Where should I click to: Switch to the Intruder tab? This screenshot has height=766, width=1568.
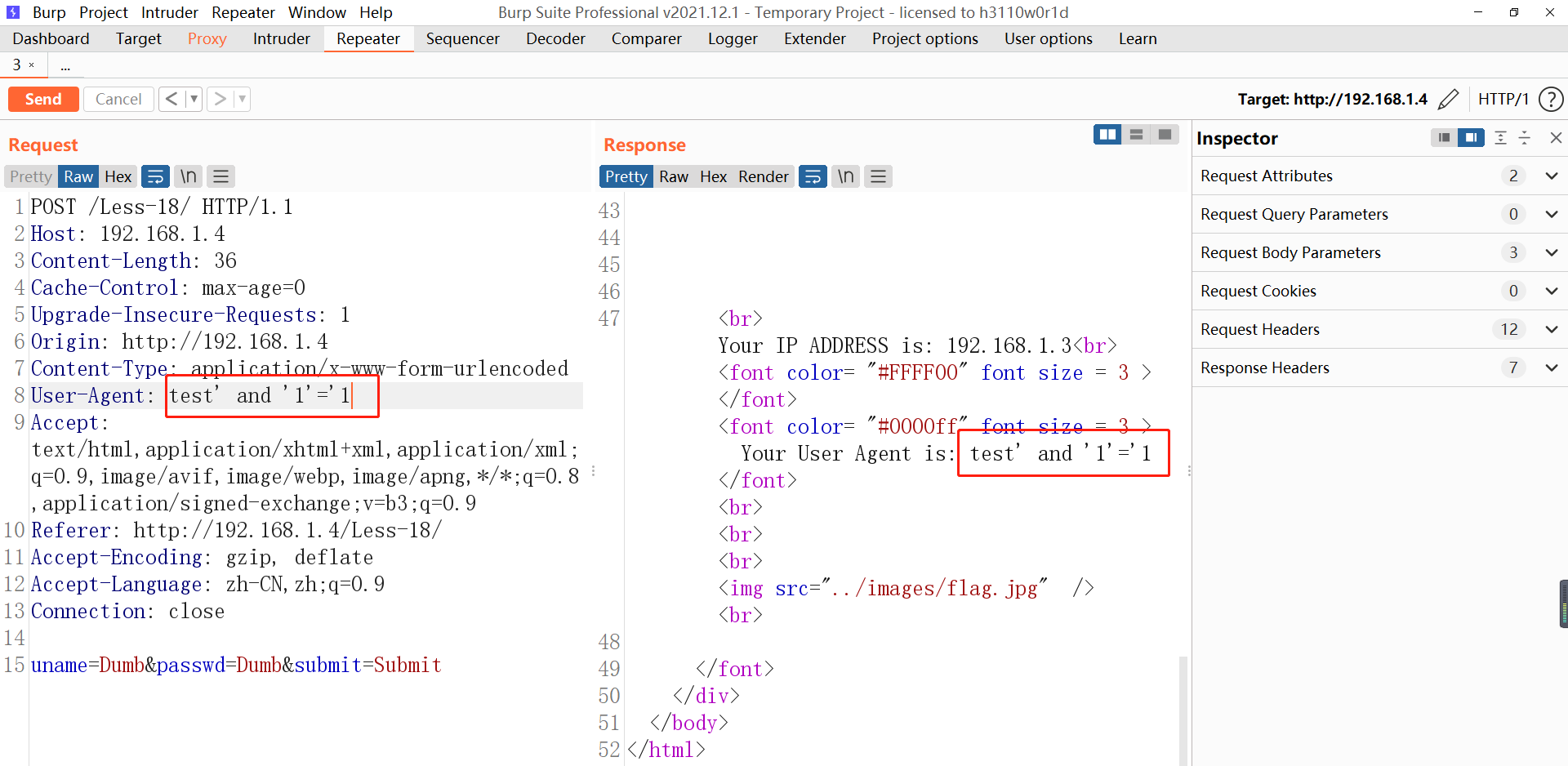[x=281, y=38]
